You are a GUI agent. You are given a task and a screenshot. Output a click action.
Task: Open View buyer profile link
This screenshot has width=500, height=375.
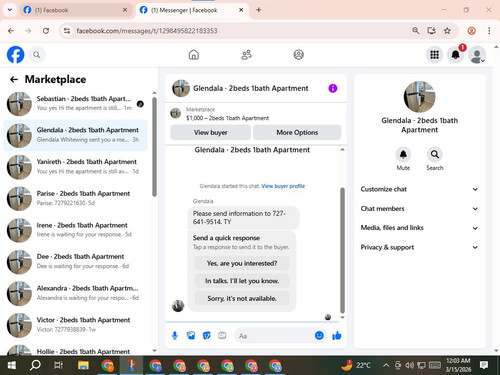(283, 186)
